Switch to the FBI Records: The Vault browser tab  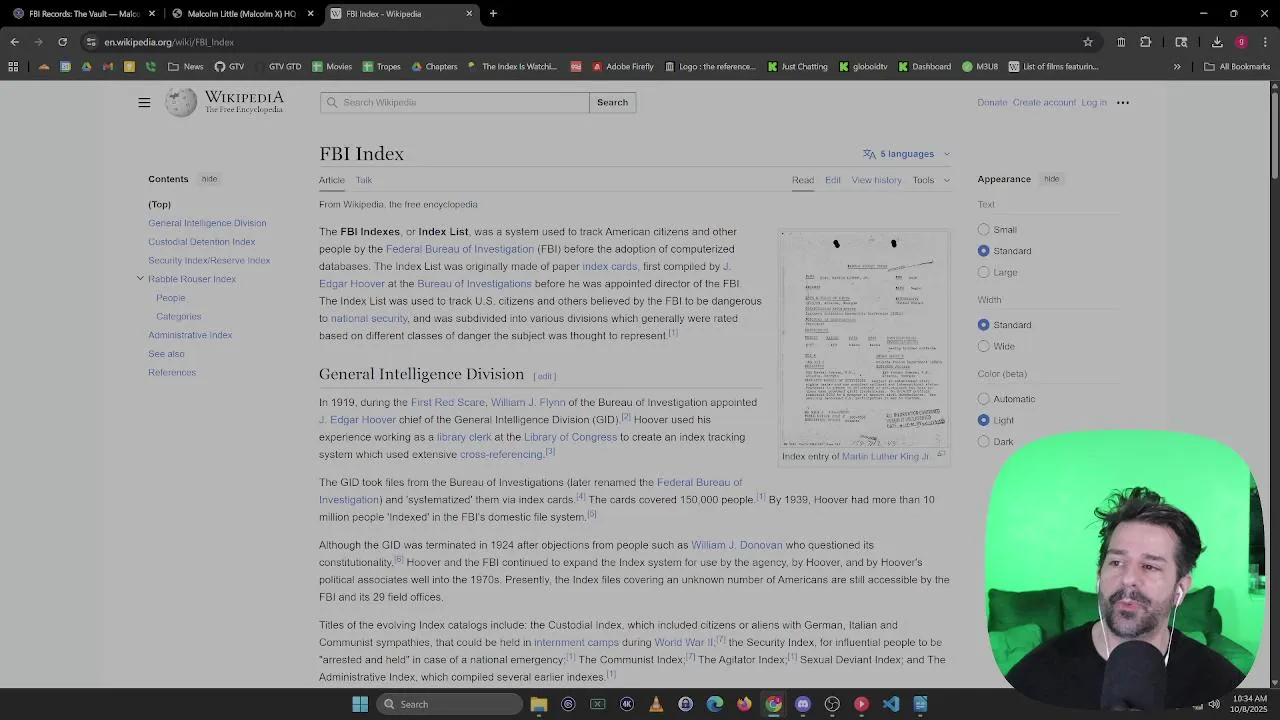click(84, 14)
